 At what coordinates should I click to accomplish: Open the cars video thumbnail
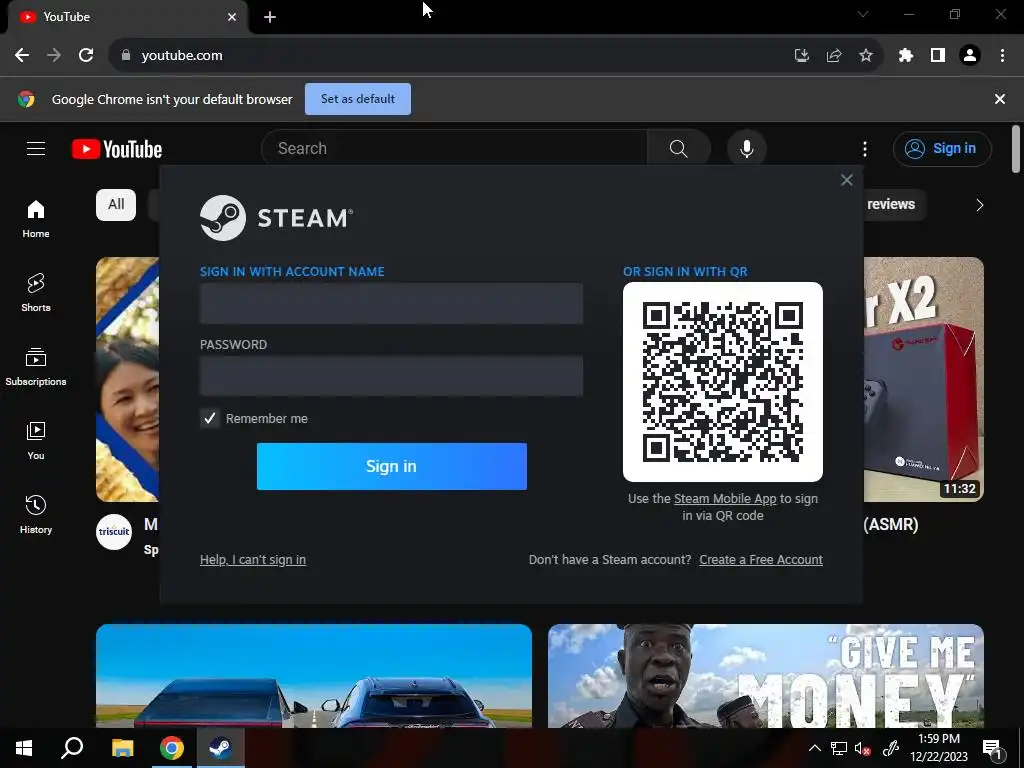pyautogui.click(x=314, y=676)
